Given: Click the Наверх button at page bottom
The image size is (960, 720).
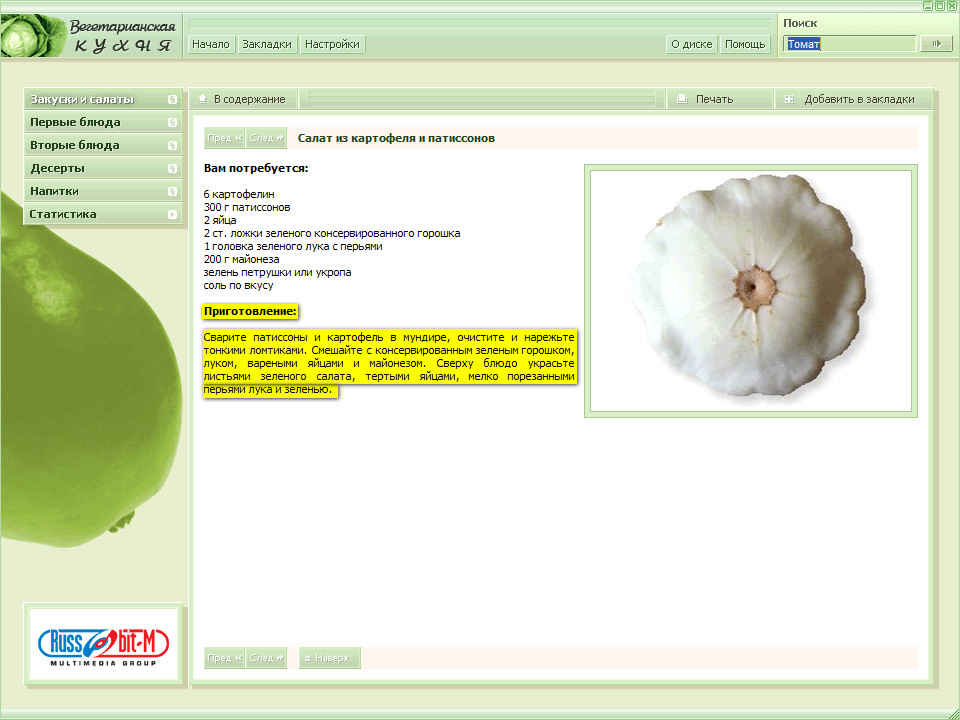Looking at the screenshot, I should 330,658.
